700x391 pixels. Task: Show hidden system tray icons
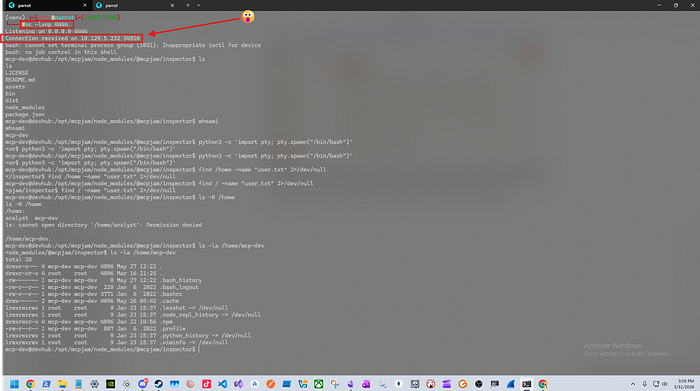633,384
